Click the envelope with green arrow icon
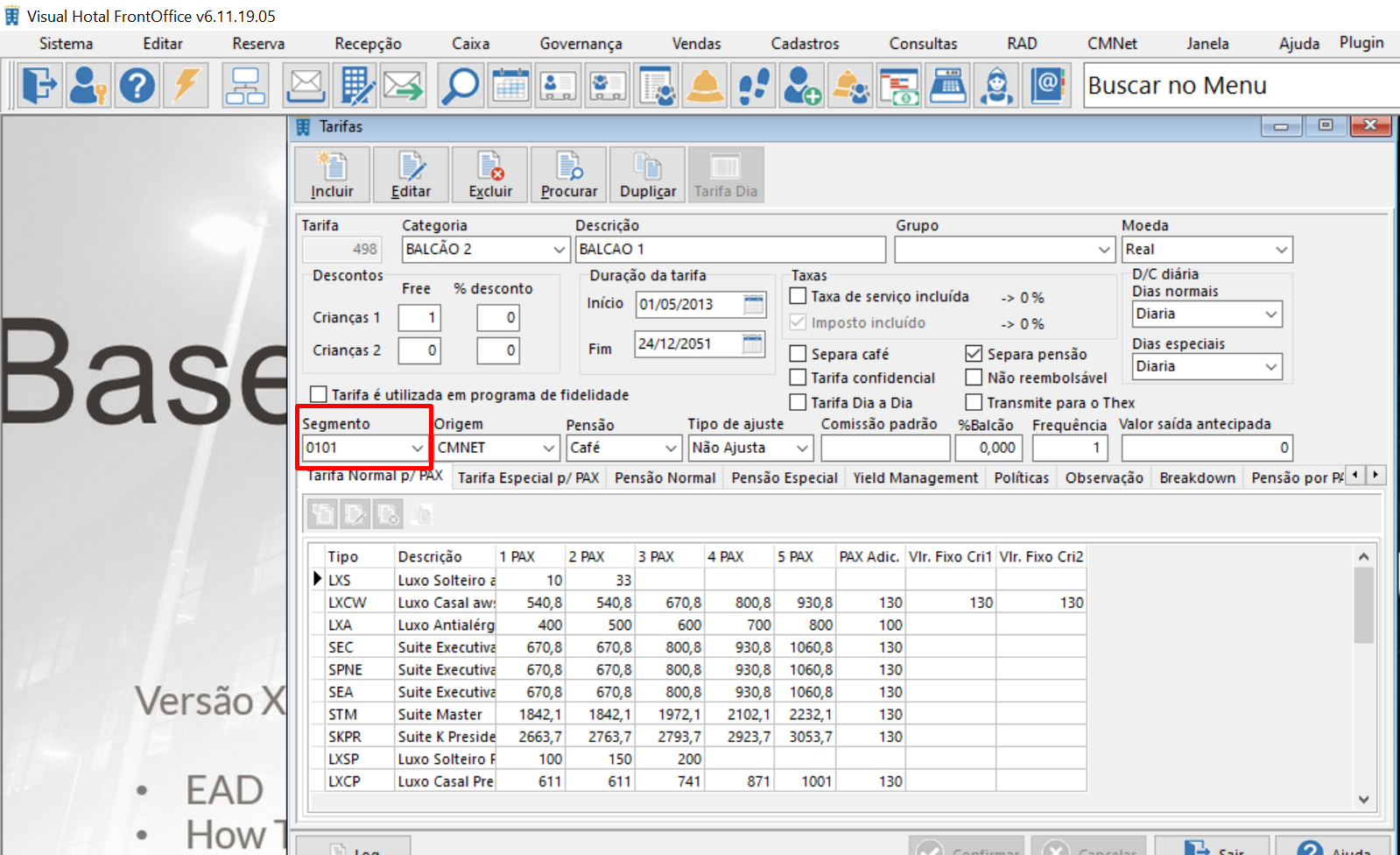 tap(404, 86)
